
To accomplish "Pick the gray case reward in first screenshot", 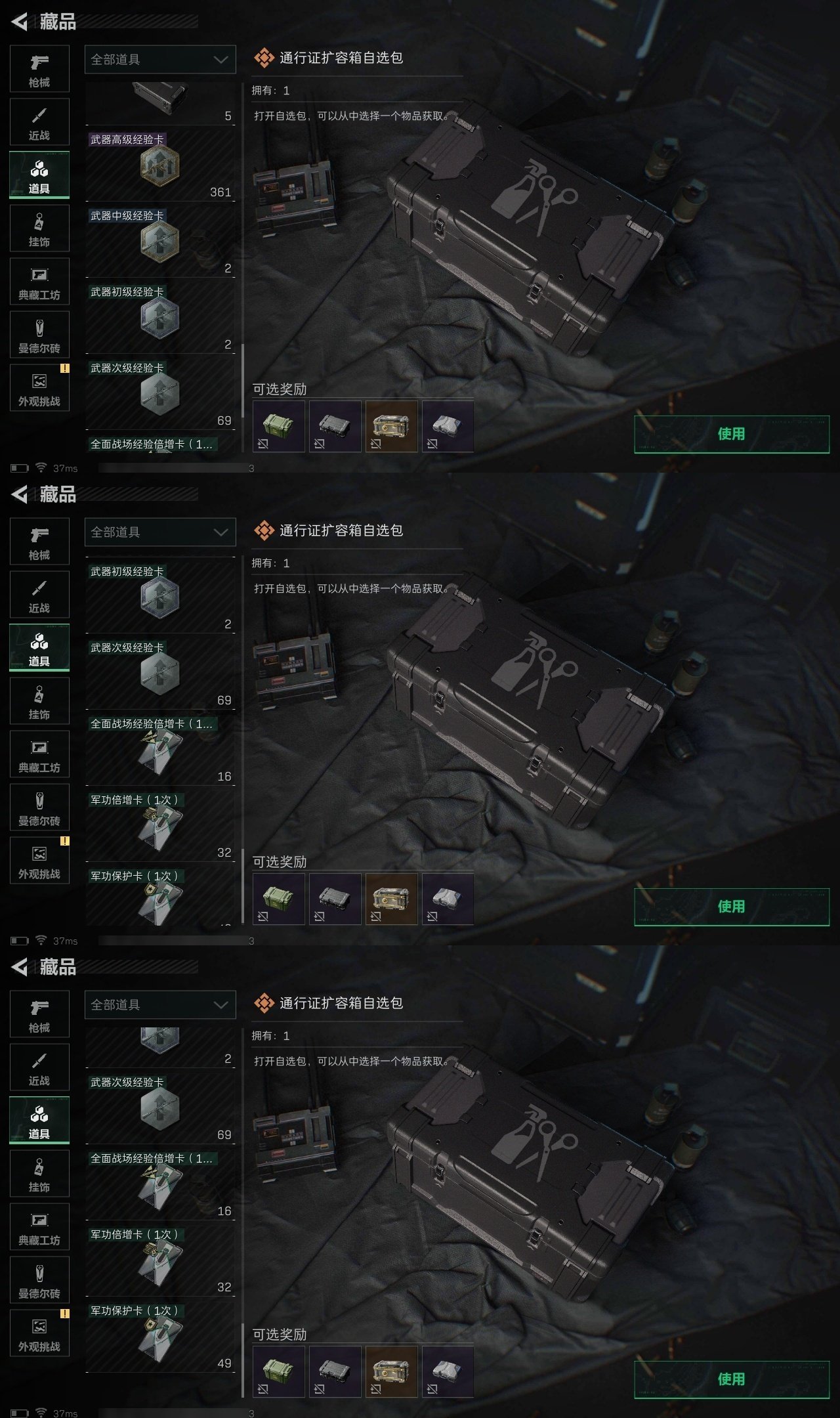I will [335, 427].
